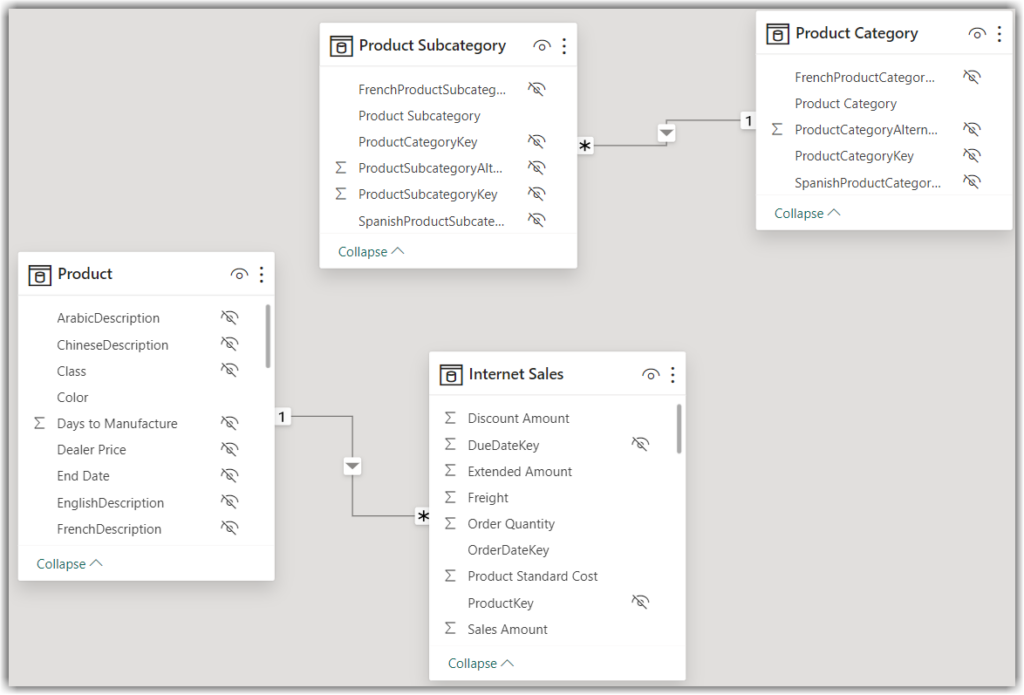
Task: Unhide the ArabicDescription field
Action: click(x=229, y=318)
